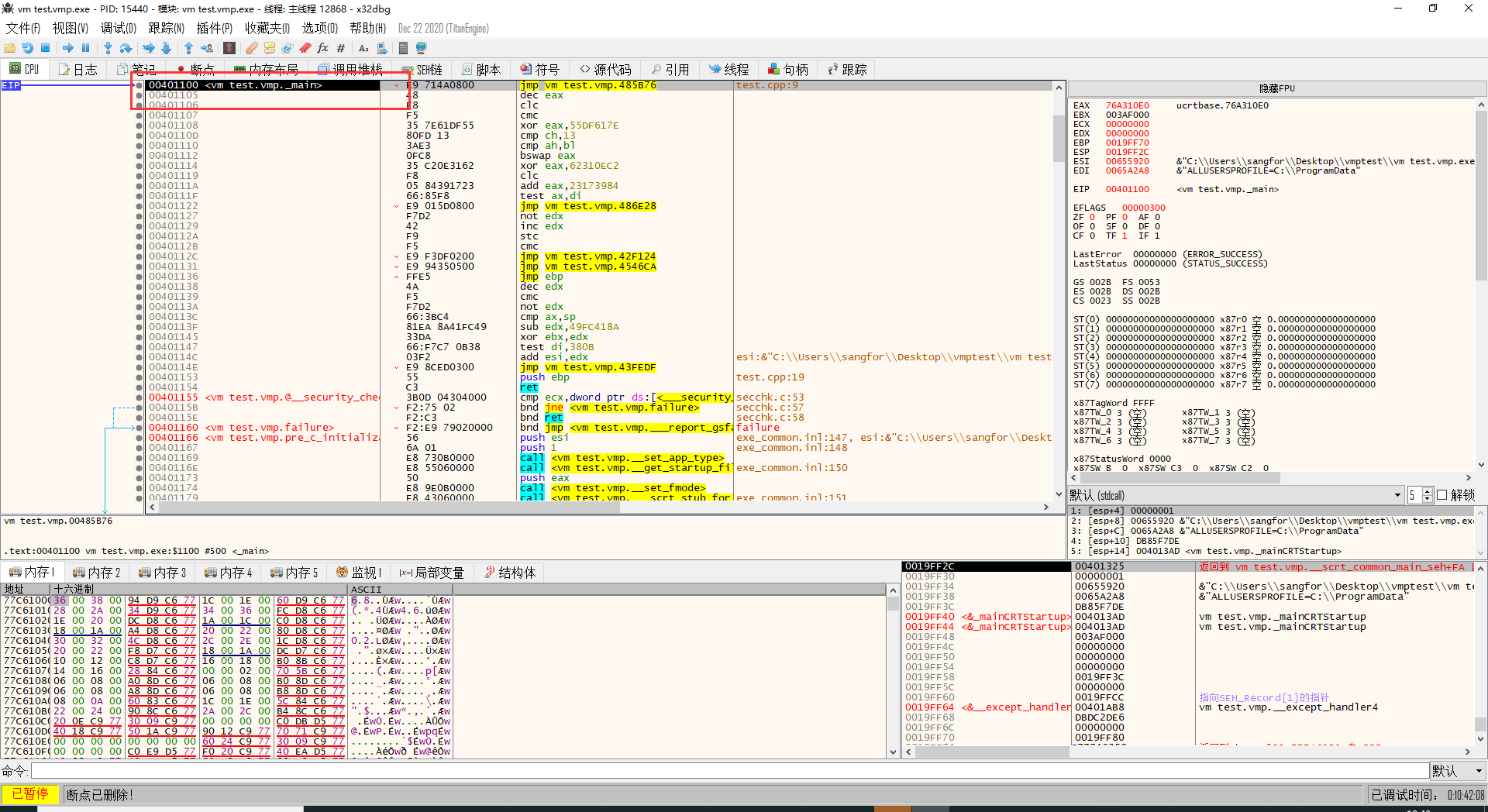Click the disassembly vertical scrollbar thumb

(x=1059, y=138)
